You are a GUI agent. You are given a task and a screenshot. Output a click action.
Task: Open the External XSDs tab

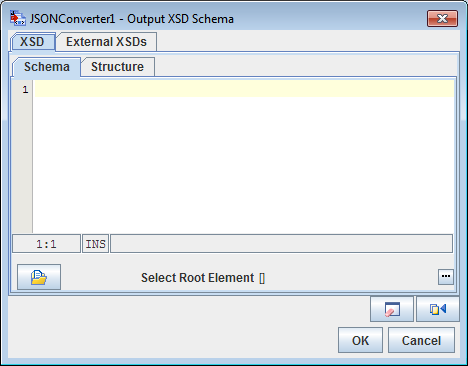(106, 42)
